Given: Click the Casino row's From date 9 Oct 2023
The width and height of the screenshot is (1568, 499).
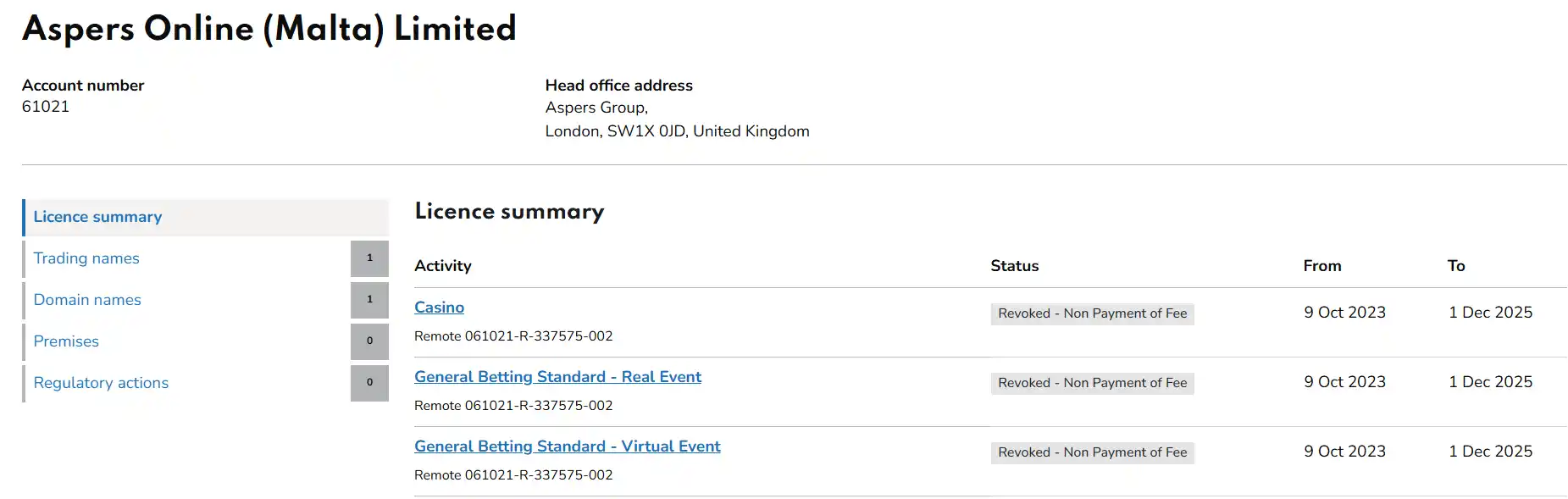Looking at the screenshot, I should point(1345,313).
